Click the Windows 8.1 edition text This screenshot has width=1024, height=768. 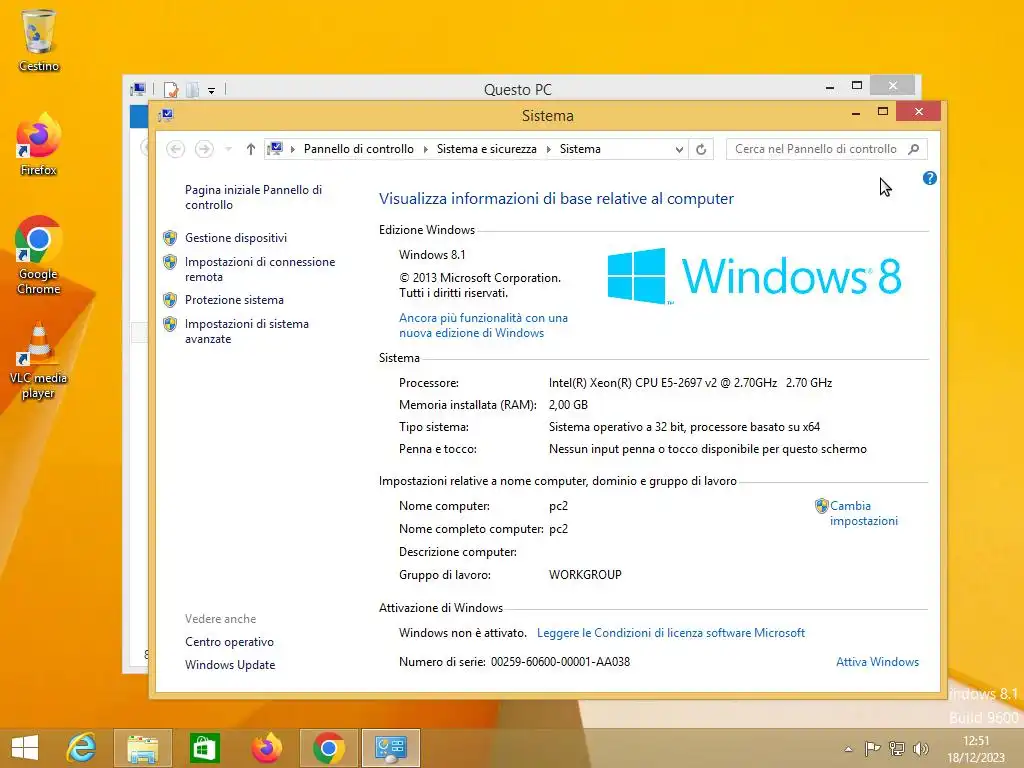tap(432, 255)
